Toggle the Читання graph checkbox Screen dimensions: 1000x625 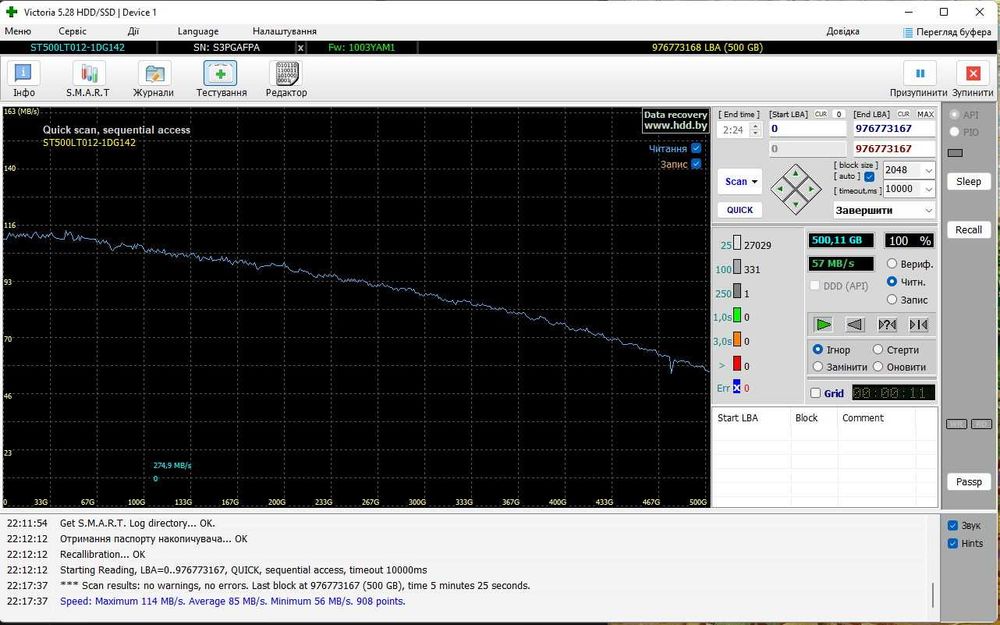pos(696,148)
